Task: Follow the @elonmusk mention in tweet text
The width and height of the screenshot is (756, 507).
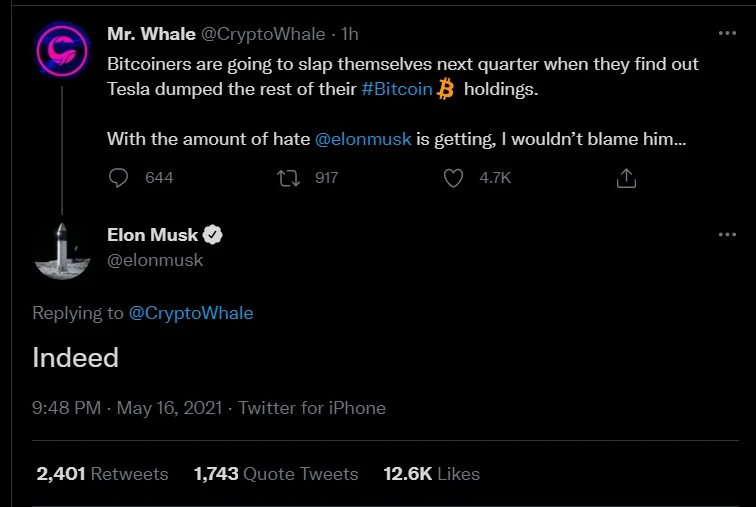Action: 363,139
